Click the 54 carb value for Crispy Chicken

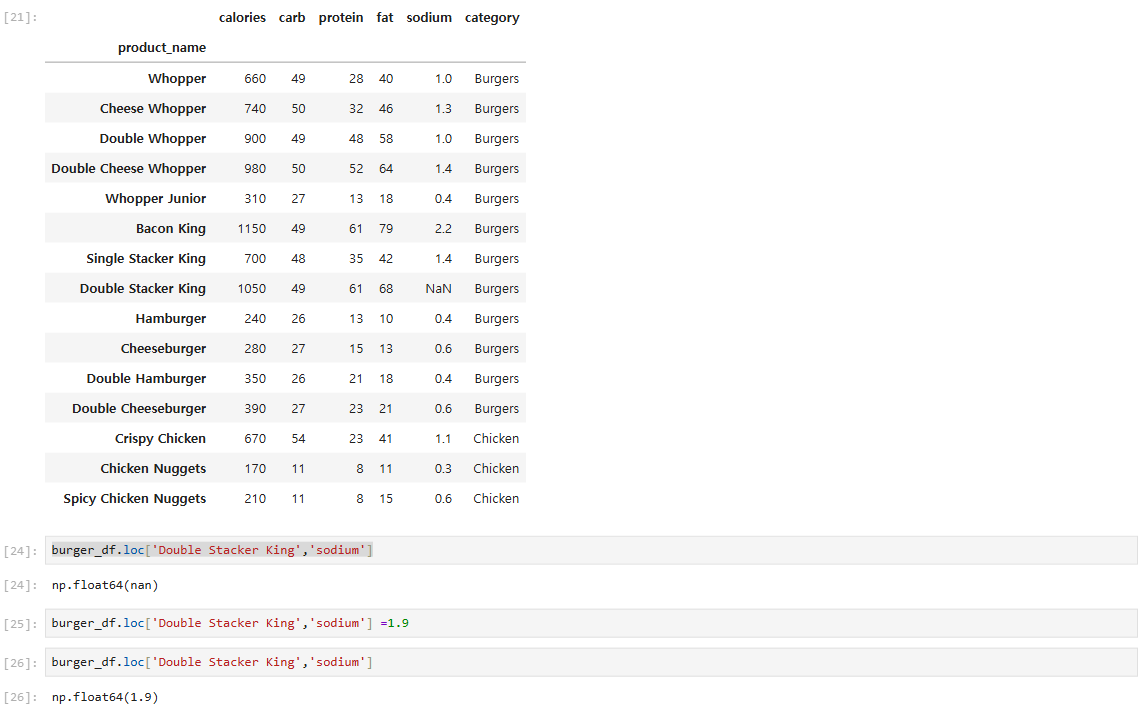tap(298, 438)
